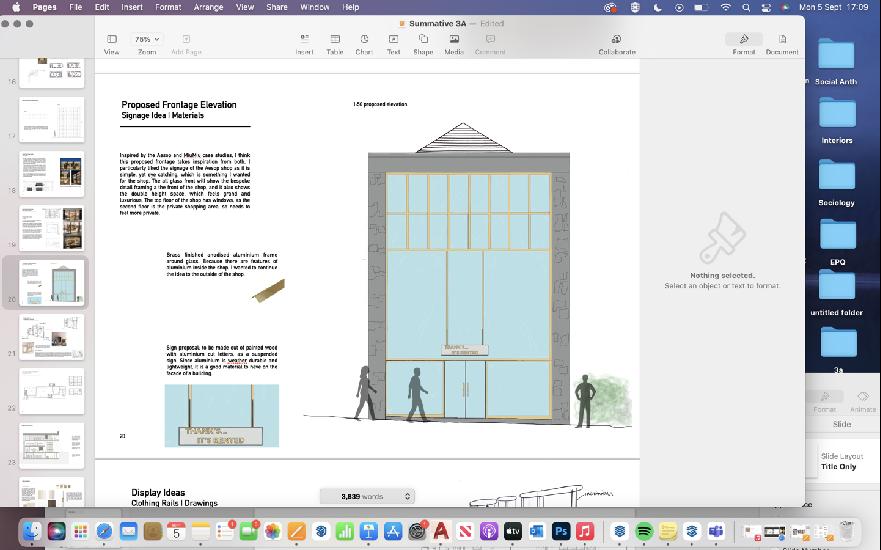
Task: Expand the 75% Zoom dropdown
Action: [x=147, y=39]
